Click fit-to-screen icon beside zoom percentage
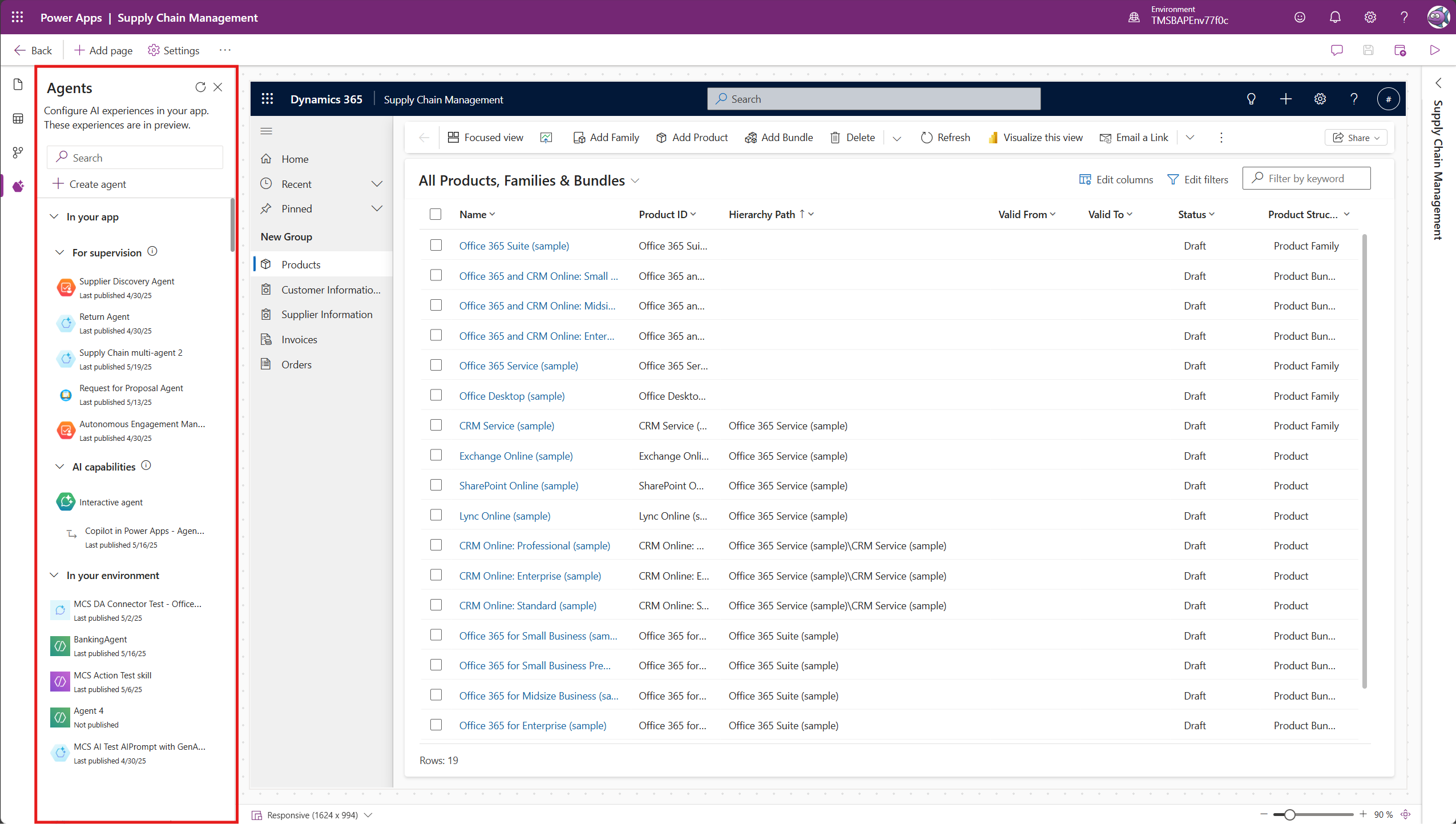1456x824 pixels. [1406, 814]
